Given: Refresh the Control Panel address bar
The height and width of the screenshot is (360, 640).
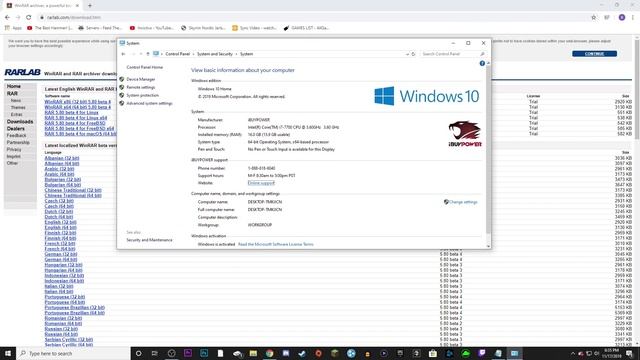Looking at the screenshot, I should [413, 54].
